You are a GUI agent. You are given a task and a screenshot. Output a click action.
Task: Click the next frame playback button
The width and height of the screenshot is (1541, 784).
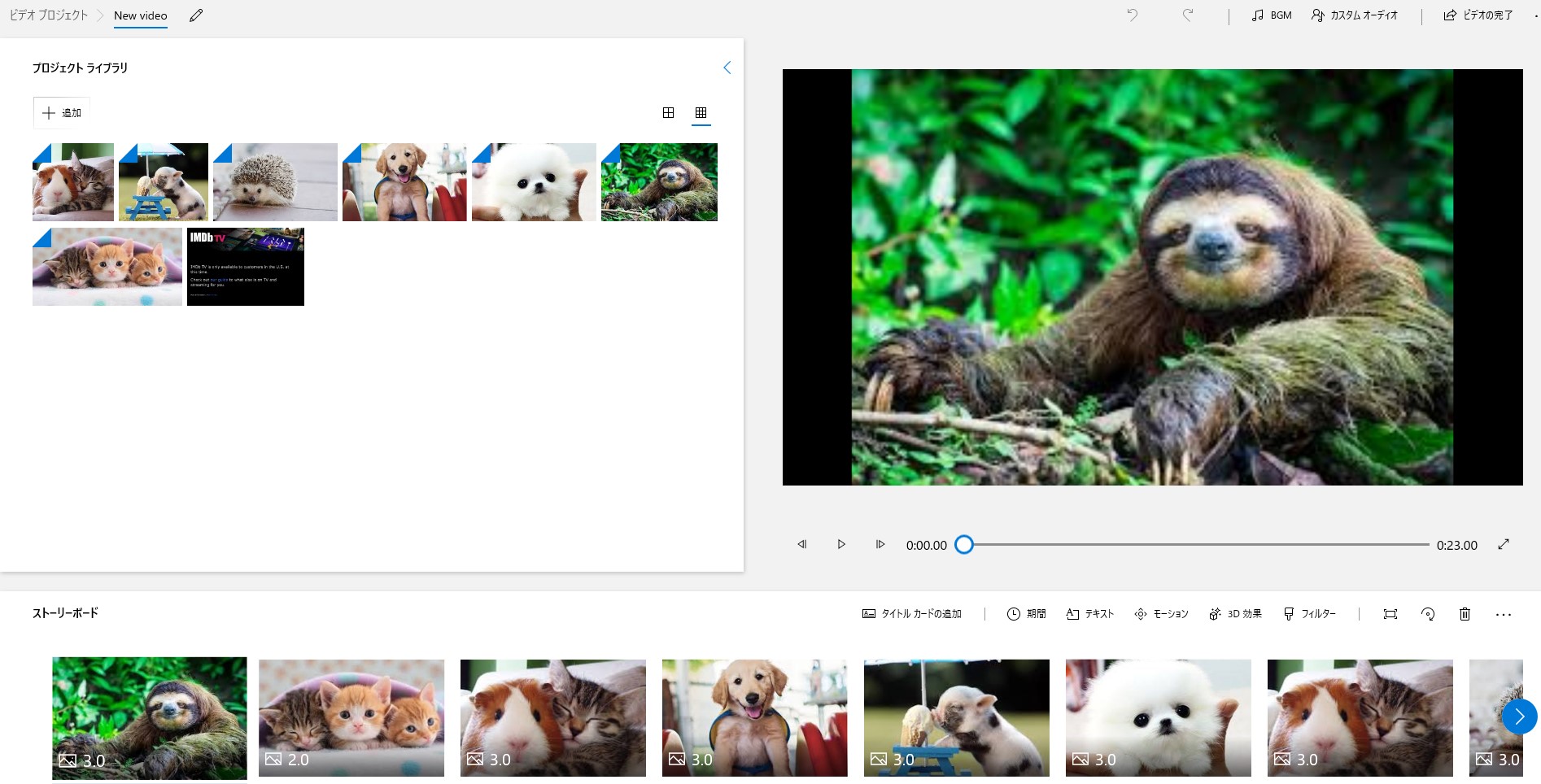880,544
